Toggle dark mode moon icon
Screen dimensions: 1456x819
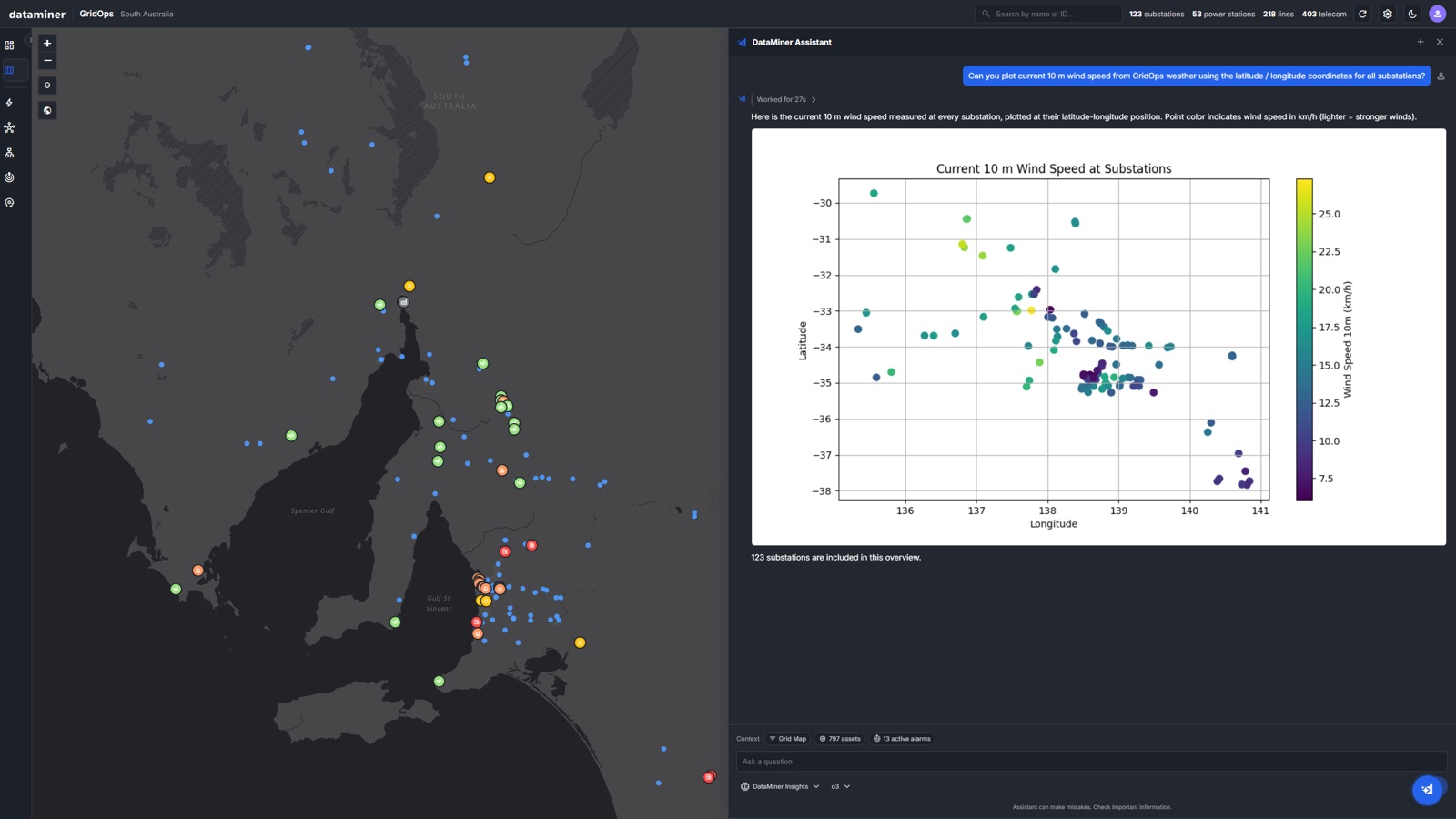tap(1412, 14)
